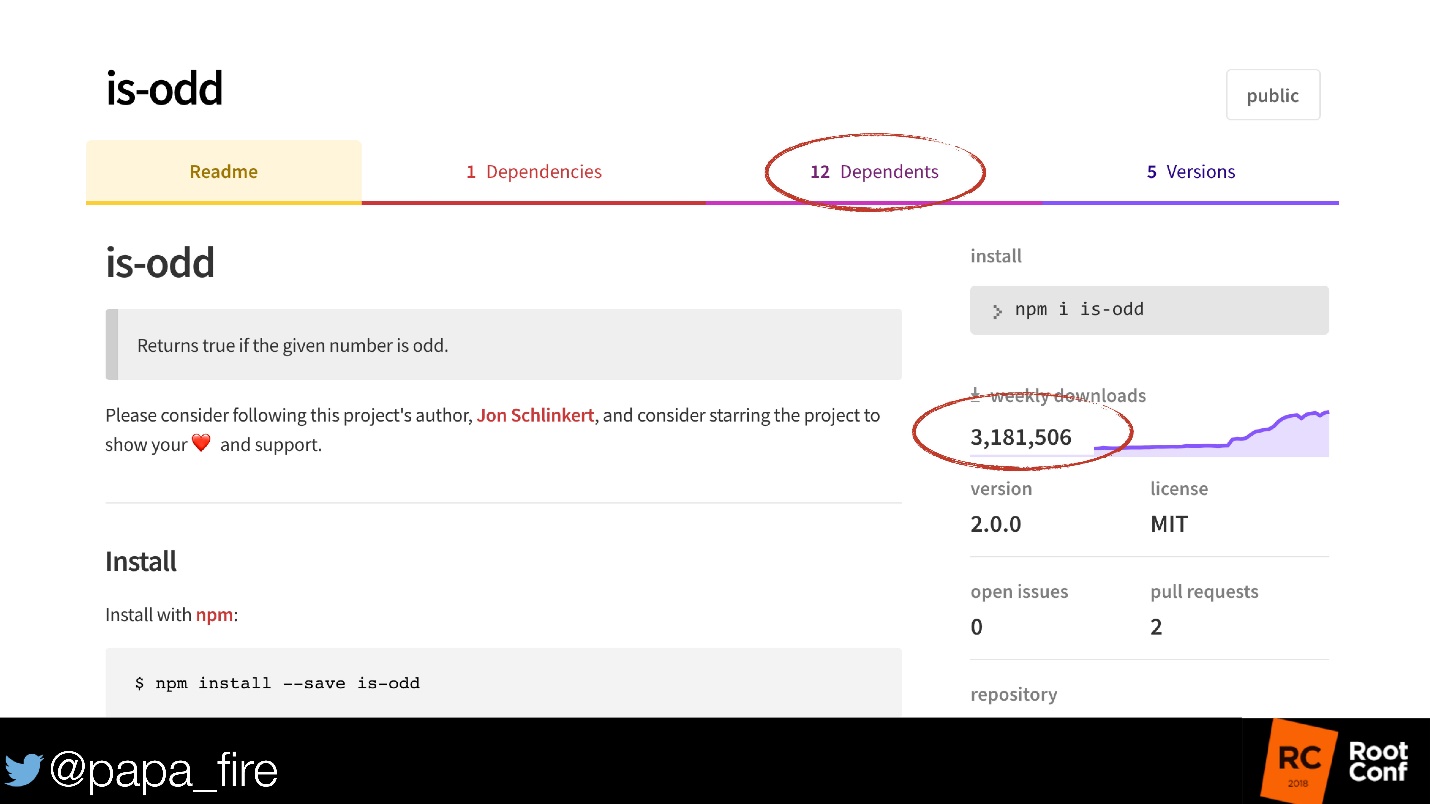Click the open issues count 0
Image resolution: width=1430 pixels, height=804 pixels.
(977, 627)
